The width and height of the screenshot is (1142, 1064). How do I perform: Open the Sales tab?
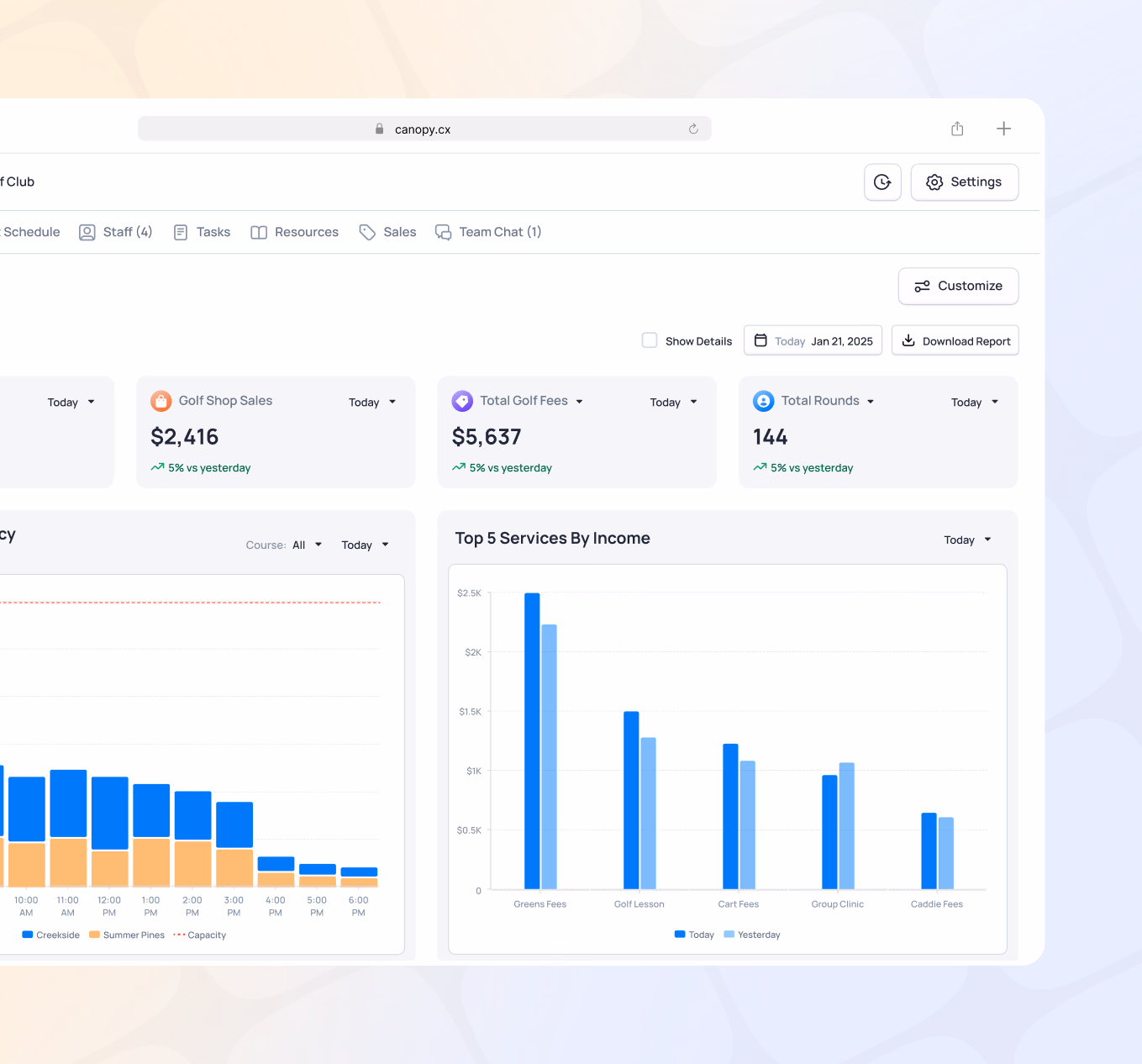pos(387,233)
